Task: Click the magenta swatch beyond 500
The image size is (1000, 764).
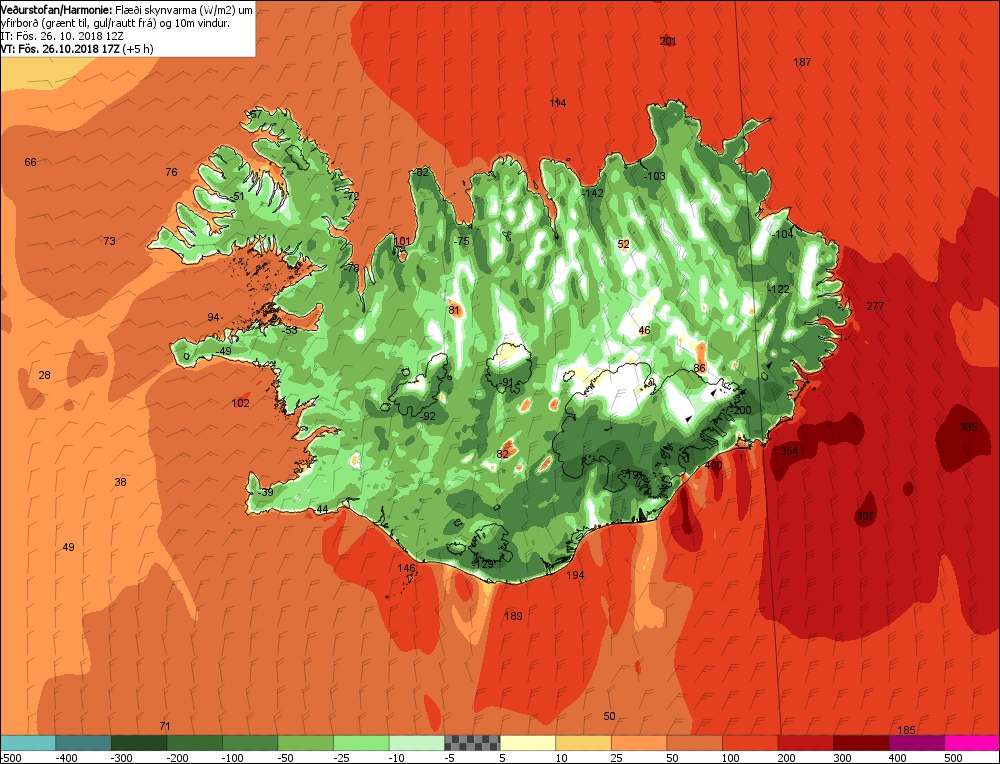Action: (x=971, y=743)
